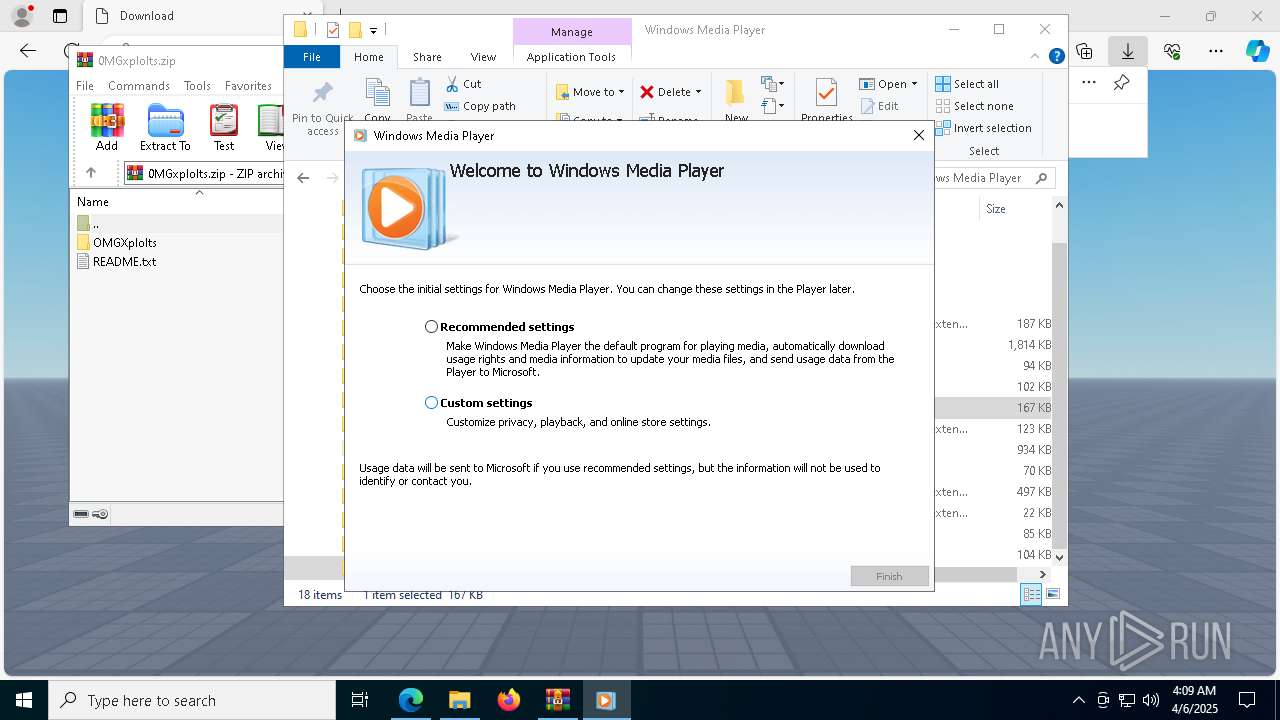1280x720 pixels.
Task: Select the parent '..' entry in WinRAR
Action: (x=95, y=223)
